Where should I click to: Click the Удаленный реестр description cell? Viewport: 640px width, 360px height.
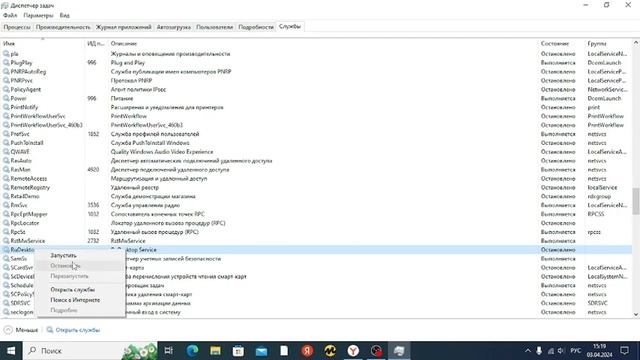135,187
